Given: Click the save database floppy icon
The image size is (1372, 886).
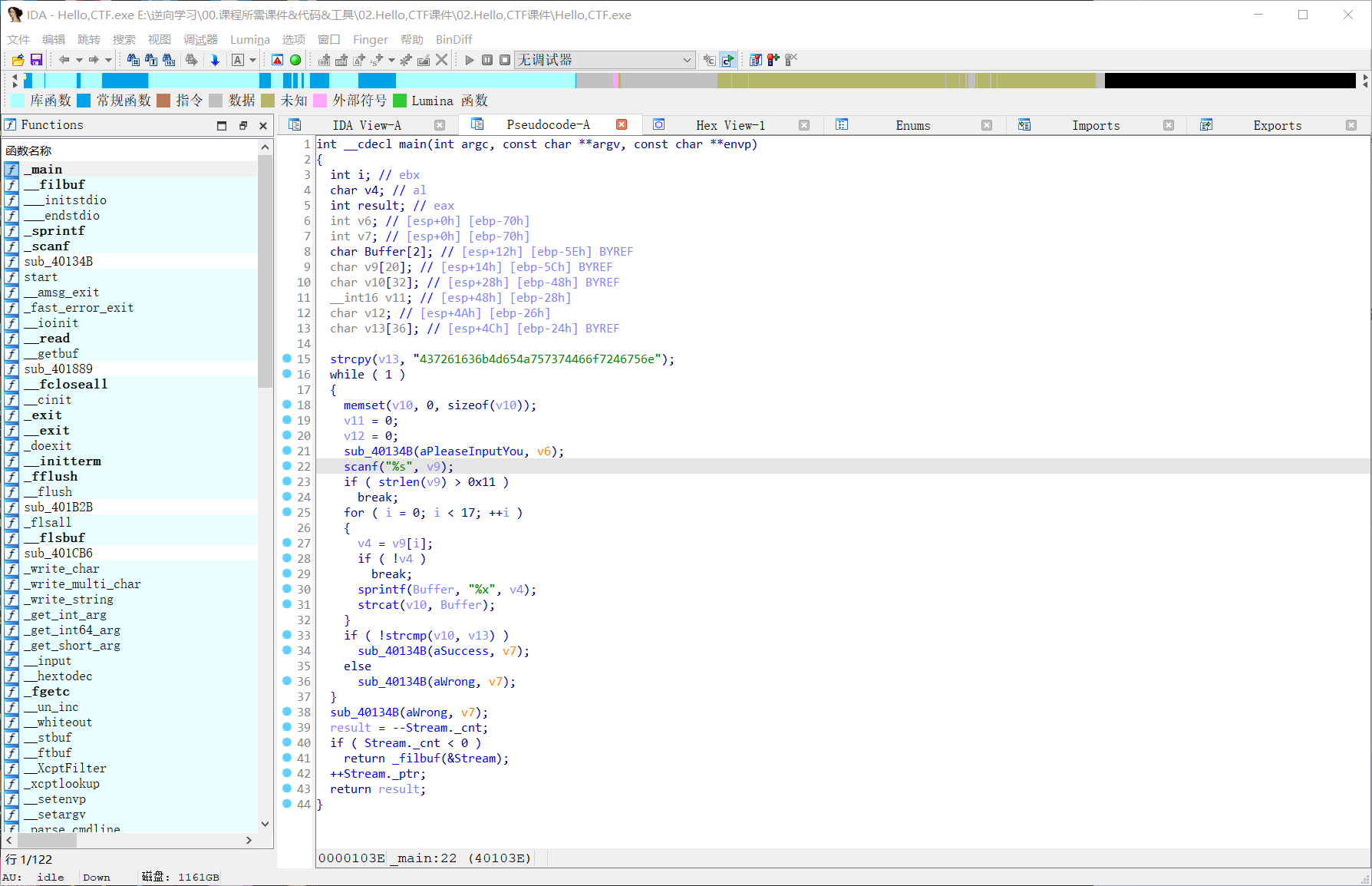Looking at the screenshot, I should 36,60.
